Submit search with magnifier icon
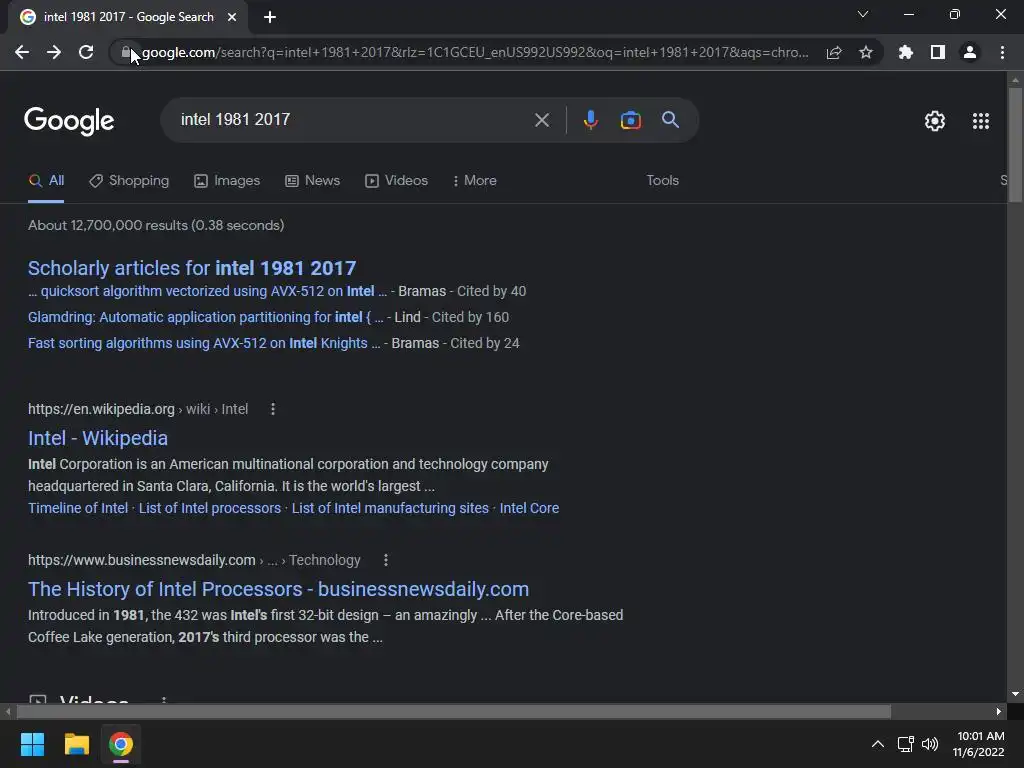The height and width of the screenshot is (768, 1024). [x=670, y=120]
